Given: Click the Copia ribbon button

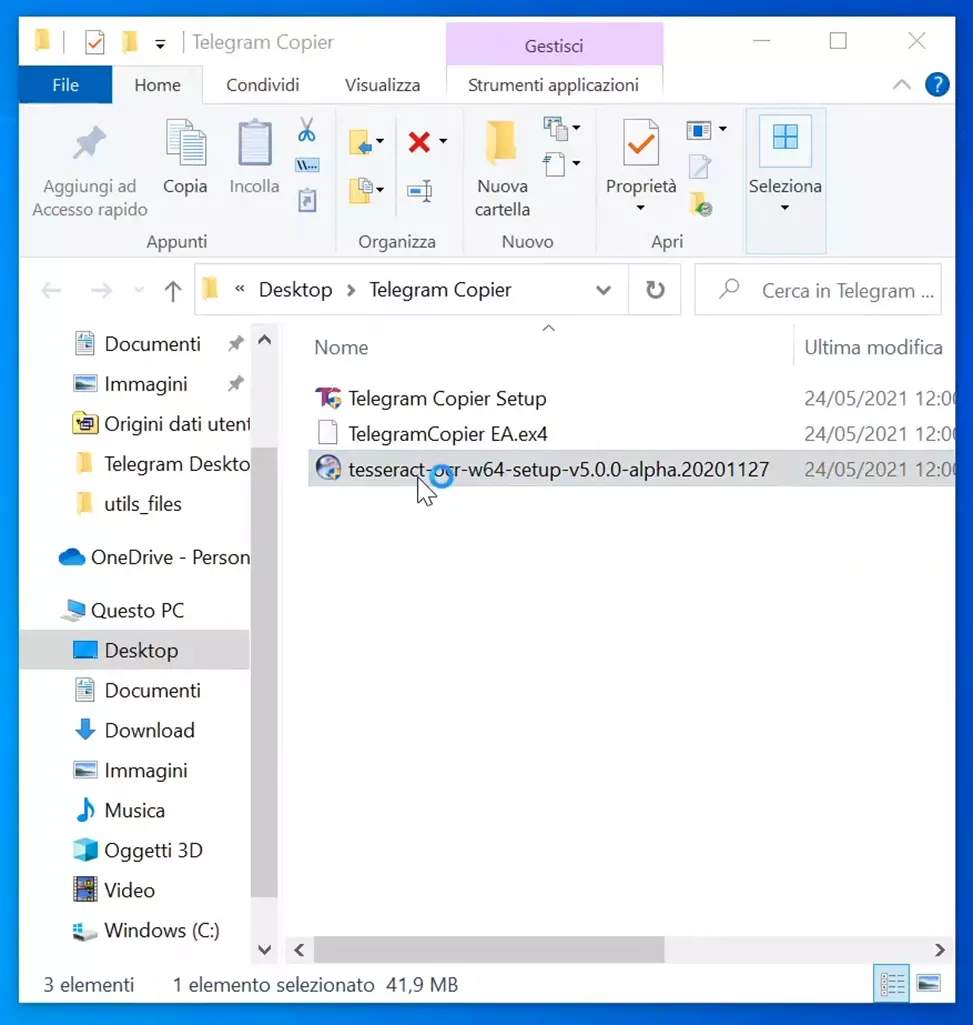Looking at the screenshot, I should click(x=185, y=158).
